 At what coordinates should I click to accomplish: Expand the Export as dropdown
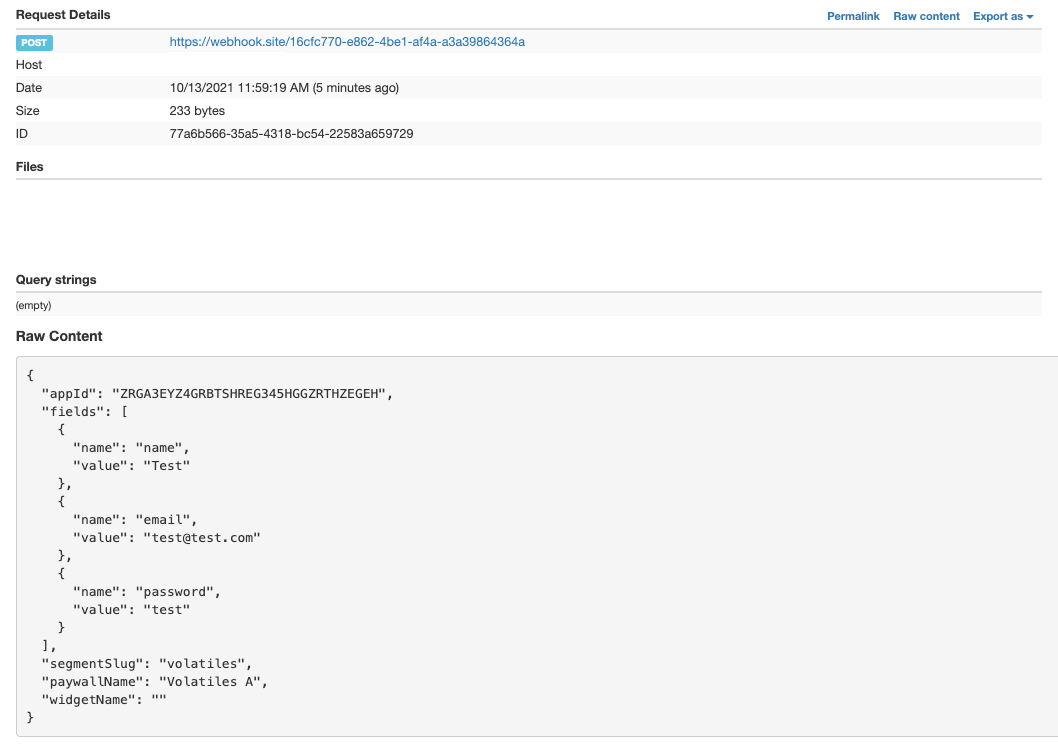1002,16
